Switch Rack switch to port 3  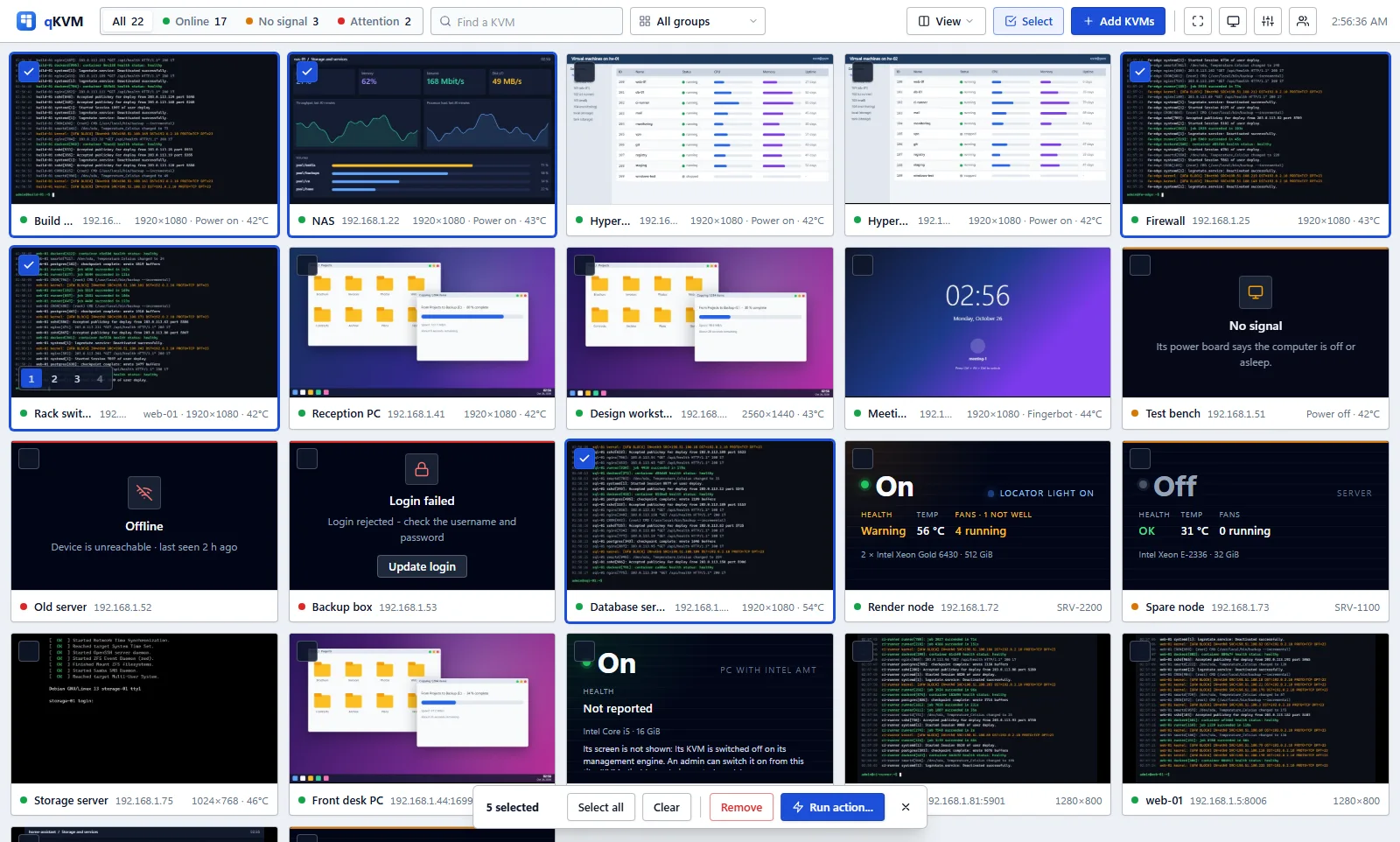[x=77, y=379]
